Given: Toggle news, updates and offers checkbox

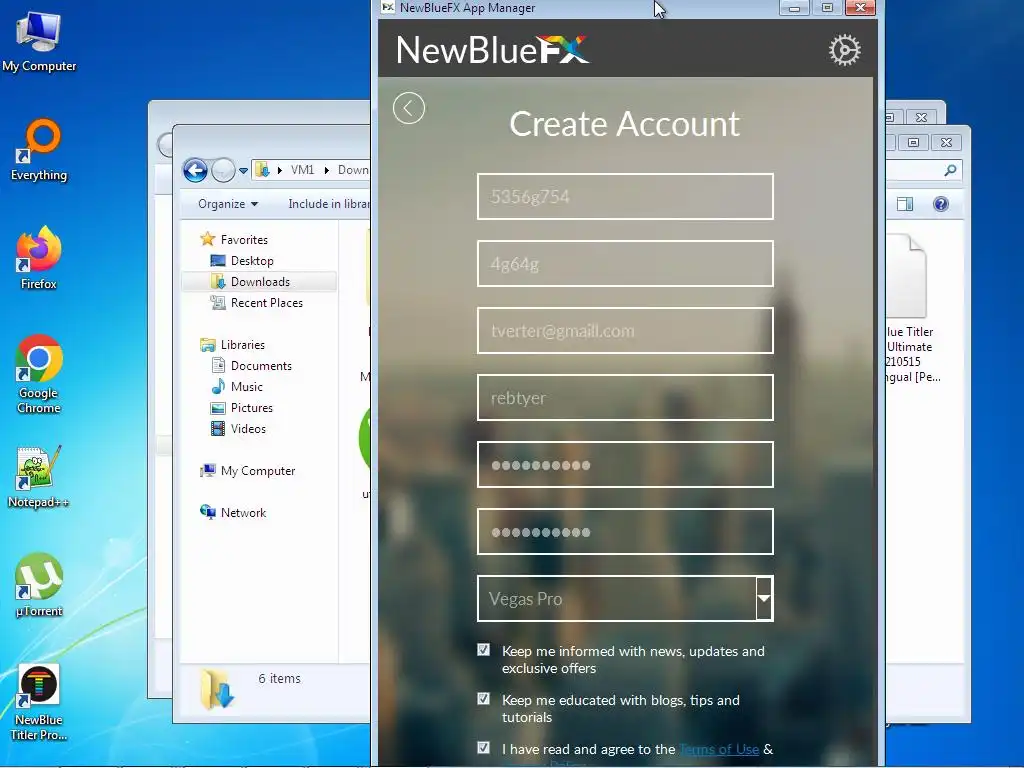Looking at the screenshot, I should [x=483, y=650].
